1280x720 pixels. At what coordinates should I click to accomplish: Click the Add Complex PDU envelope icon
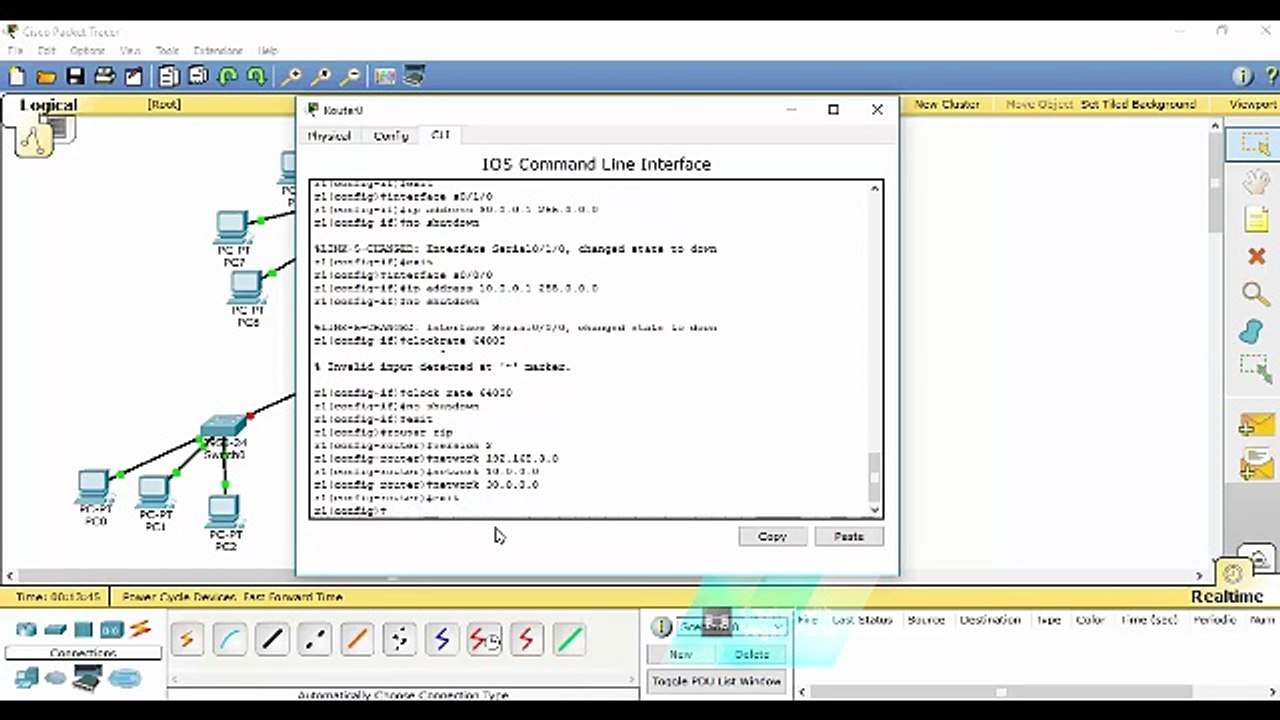click(x=1255, y=464)
